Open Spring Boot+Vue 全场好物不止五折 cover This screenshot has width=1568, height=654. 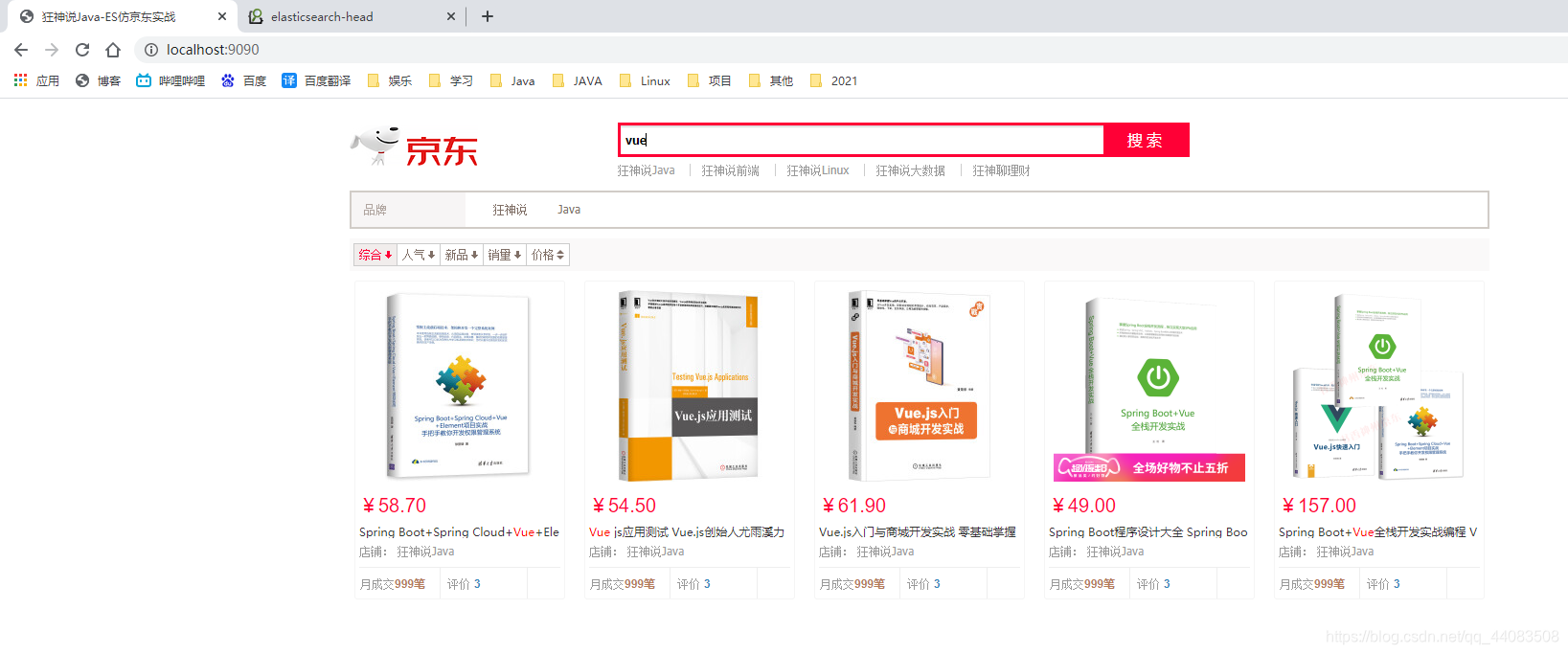tap(1149, 387)
